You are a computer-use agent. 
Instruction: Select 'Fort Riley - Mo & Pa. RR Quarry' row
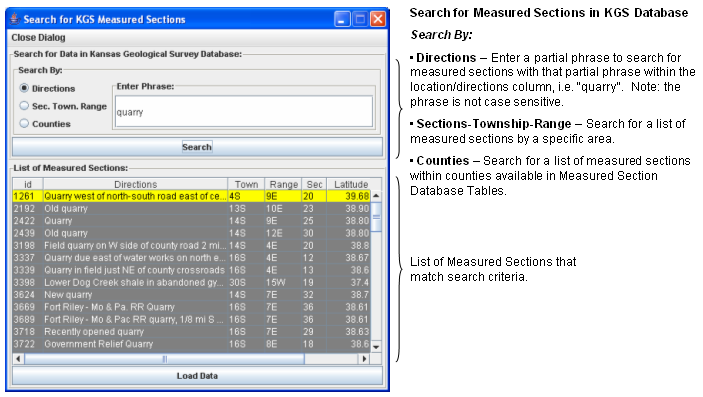click(x=191, y=307)
